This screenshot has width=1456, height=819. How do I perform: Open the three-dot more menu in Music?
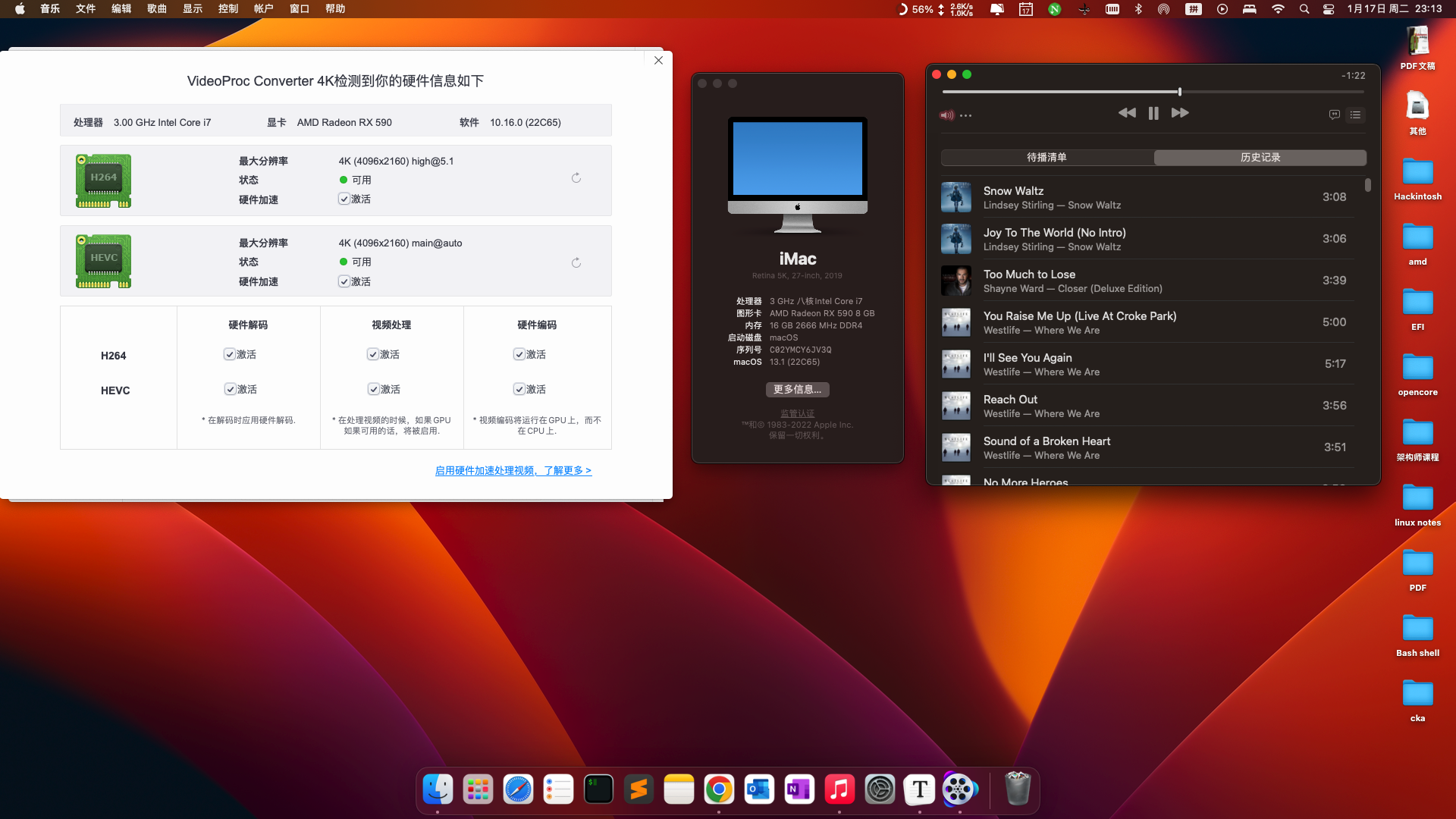tap(965, 115)
